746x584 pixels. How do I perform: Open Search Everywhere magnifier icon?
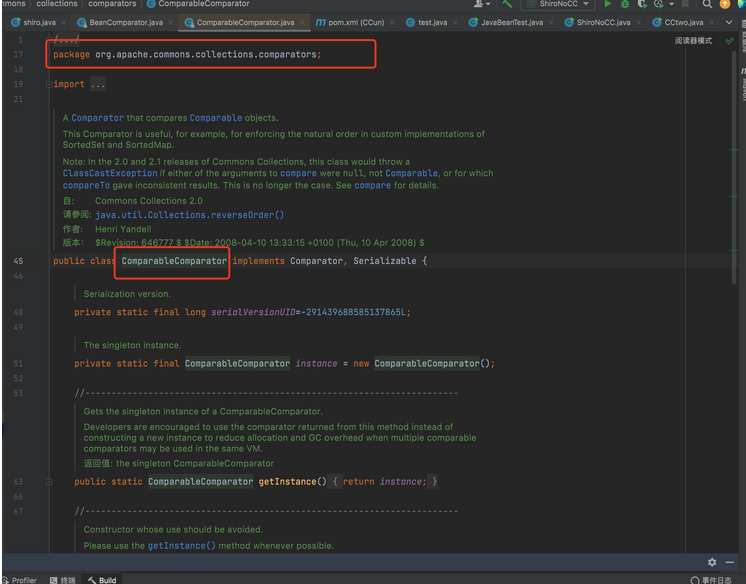[707, 4]
